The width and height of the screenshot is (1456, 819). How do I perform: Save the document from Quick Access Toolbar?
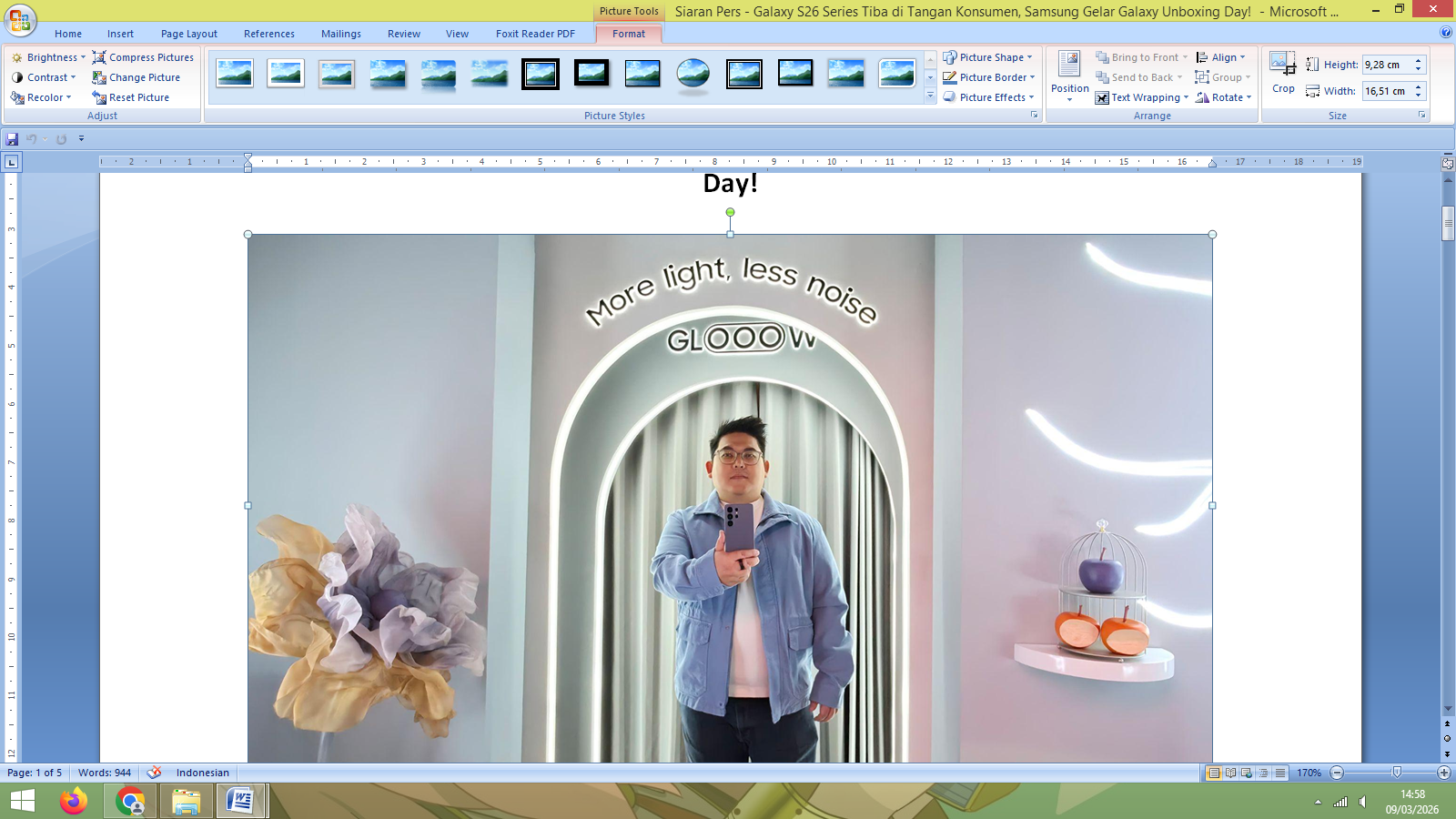point(12,139)
